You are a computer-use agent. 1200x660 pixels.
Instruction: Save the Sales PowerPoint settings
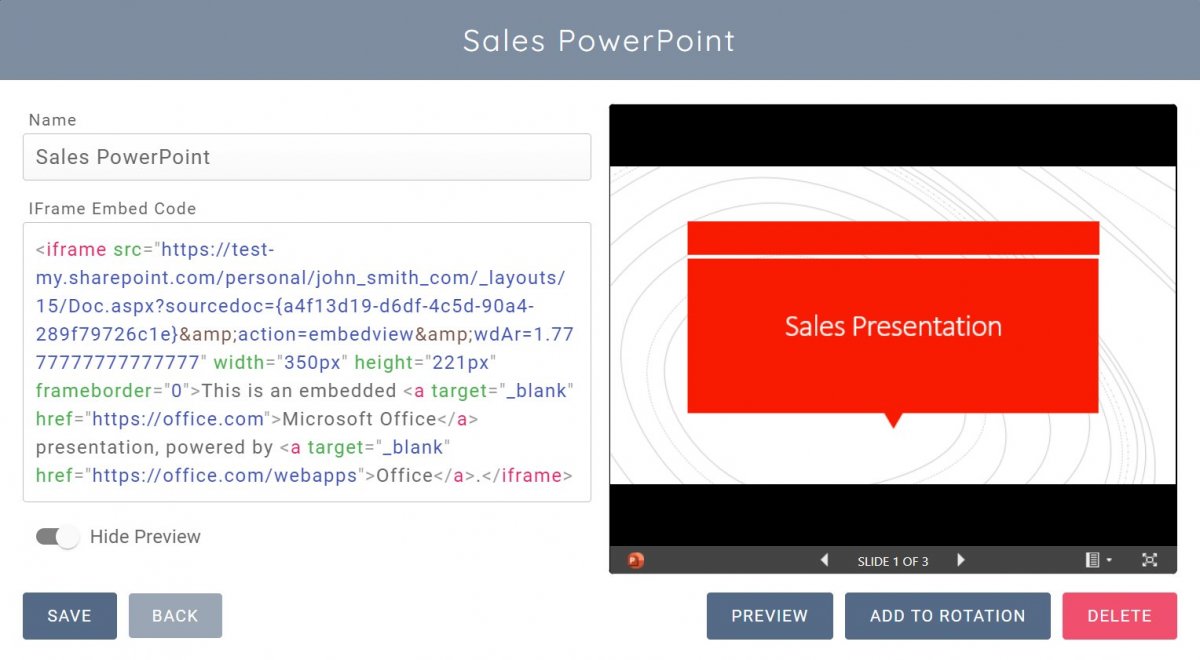pyautogui.click(x=69, y=616)
